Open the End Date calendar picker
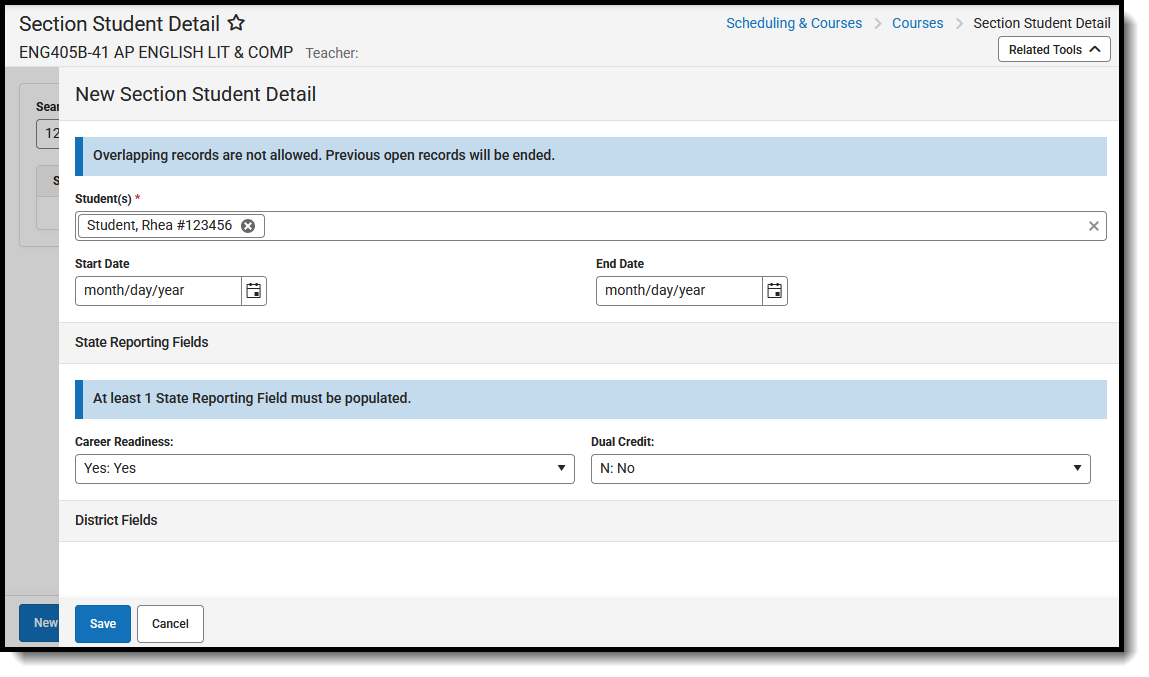 pos(774,290)
